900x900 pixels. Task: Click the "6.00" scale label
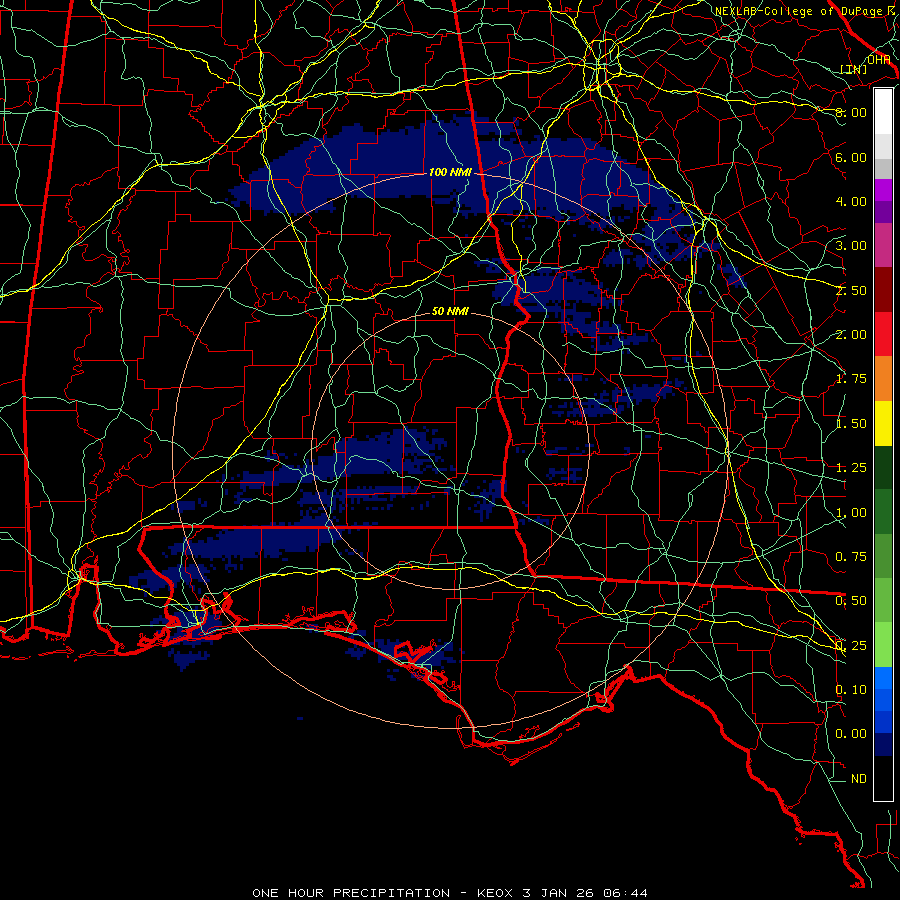point(851,157)
